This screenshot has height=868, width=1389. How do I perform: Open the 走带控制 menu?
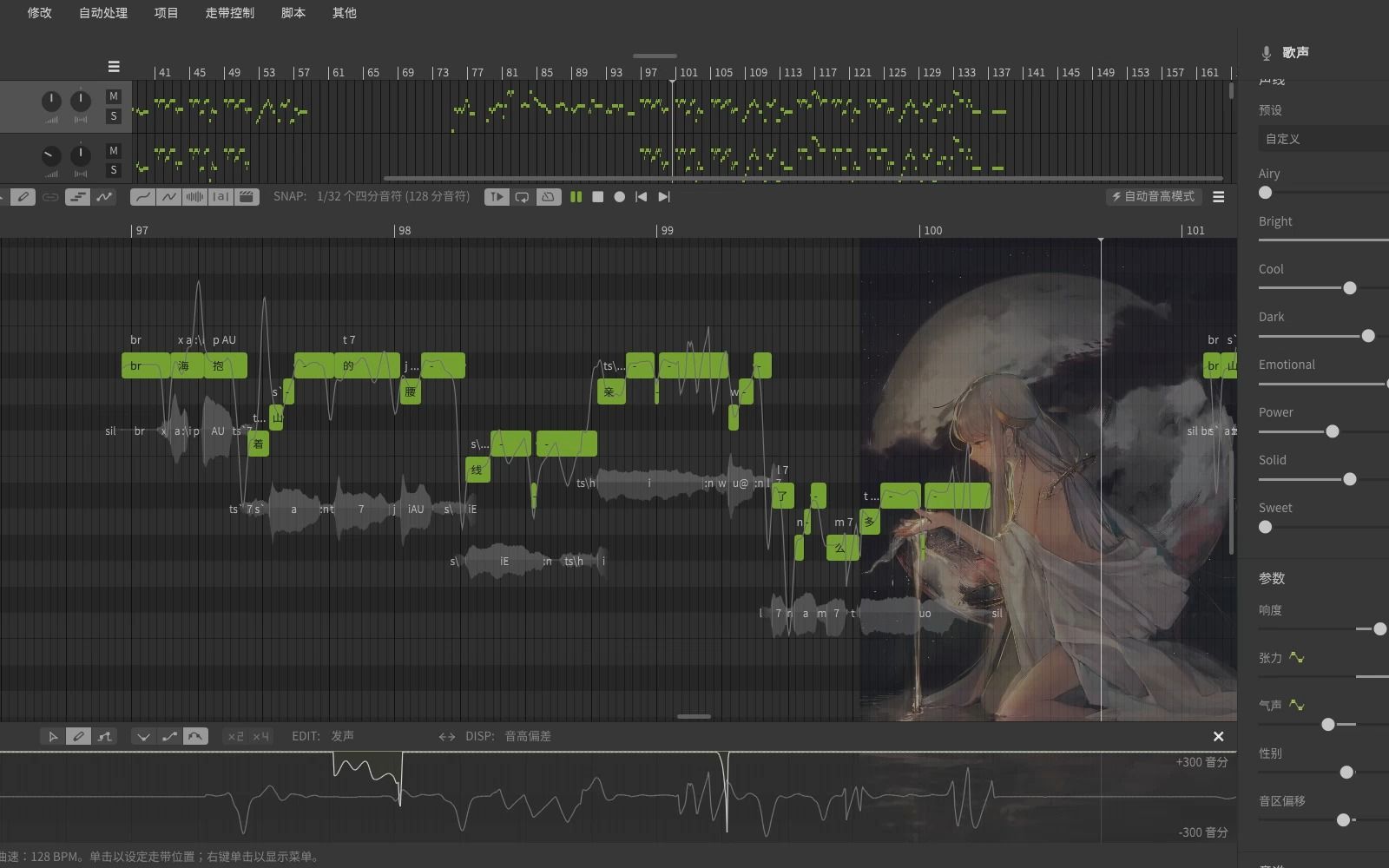230,13
